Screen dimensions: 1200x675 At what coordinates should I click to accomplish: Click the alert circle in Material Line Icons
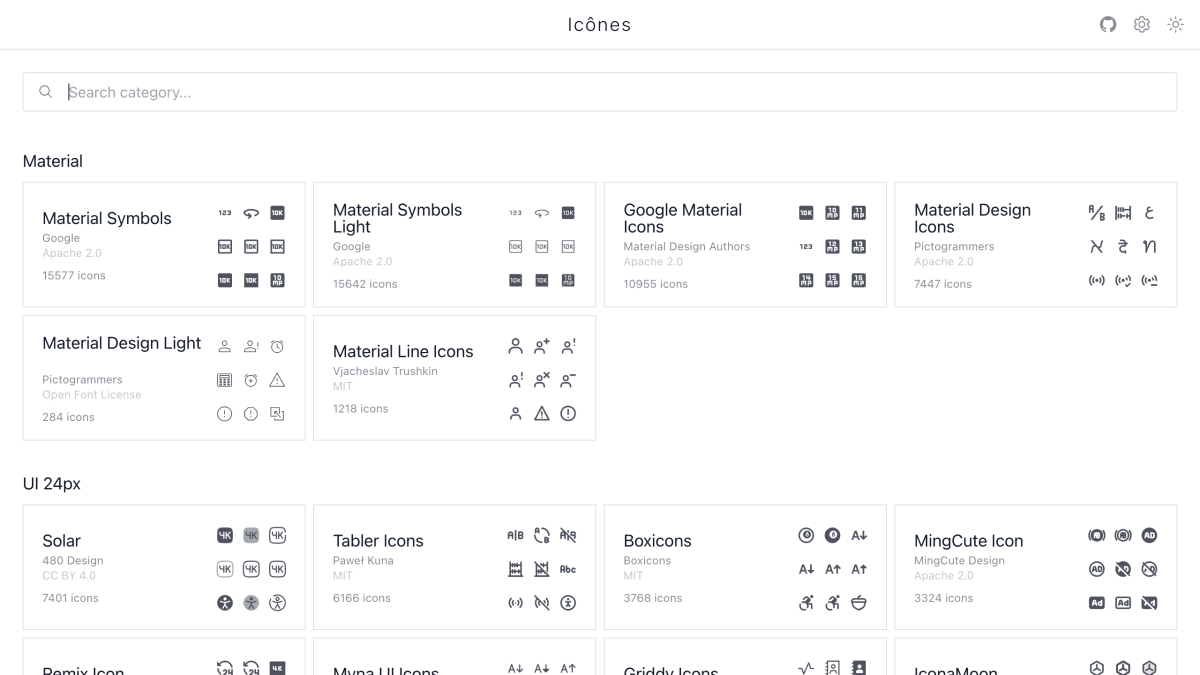(x=568, y=413)
